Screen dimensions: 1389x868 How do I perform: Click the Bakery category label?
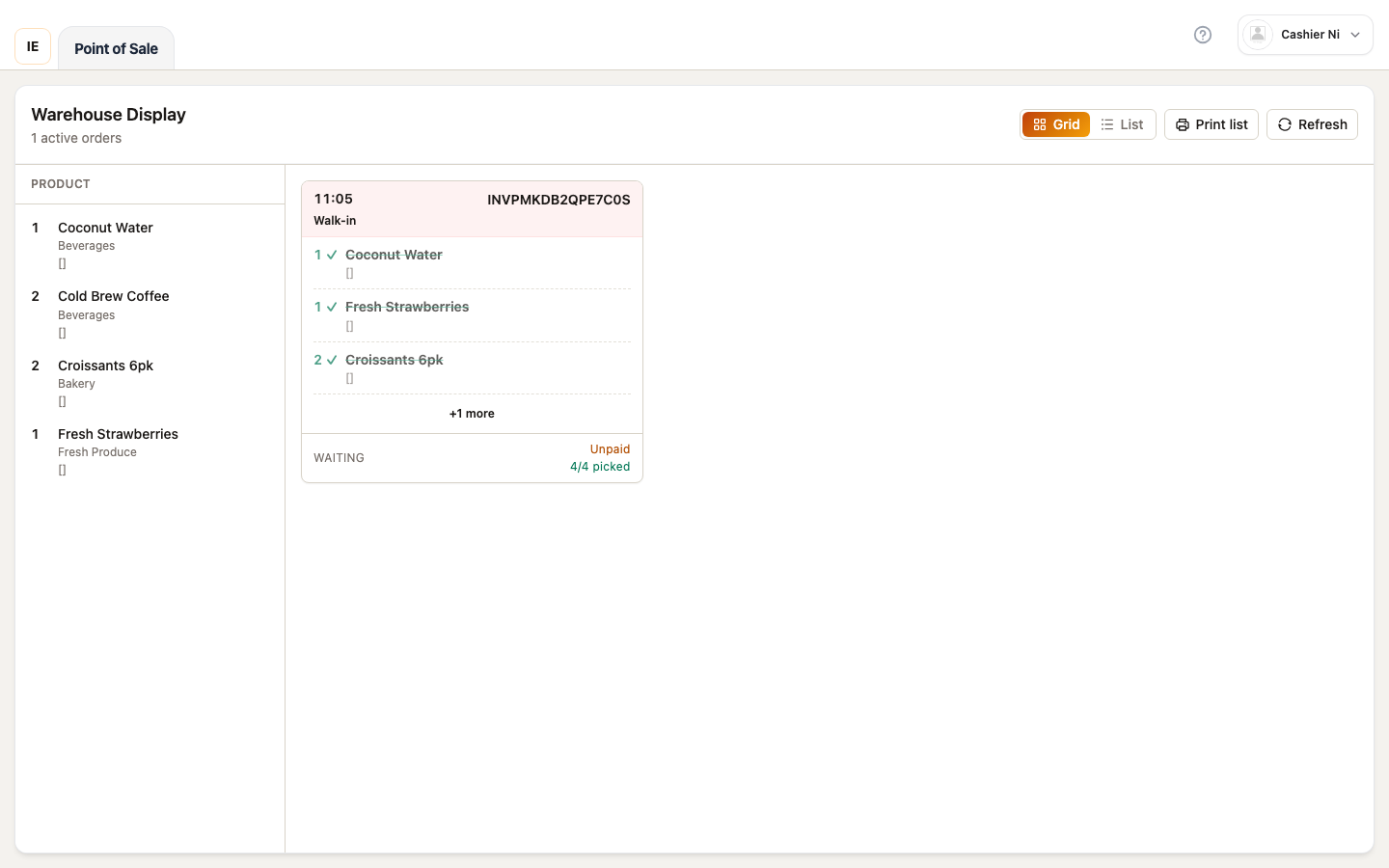(76, 384)
